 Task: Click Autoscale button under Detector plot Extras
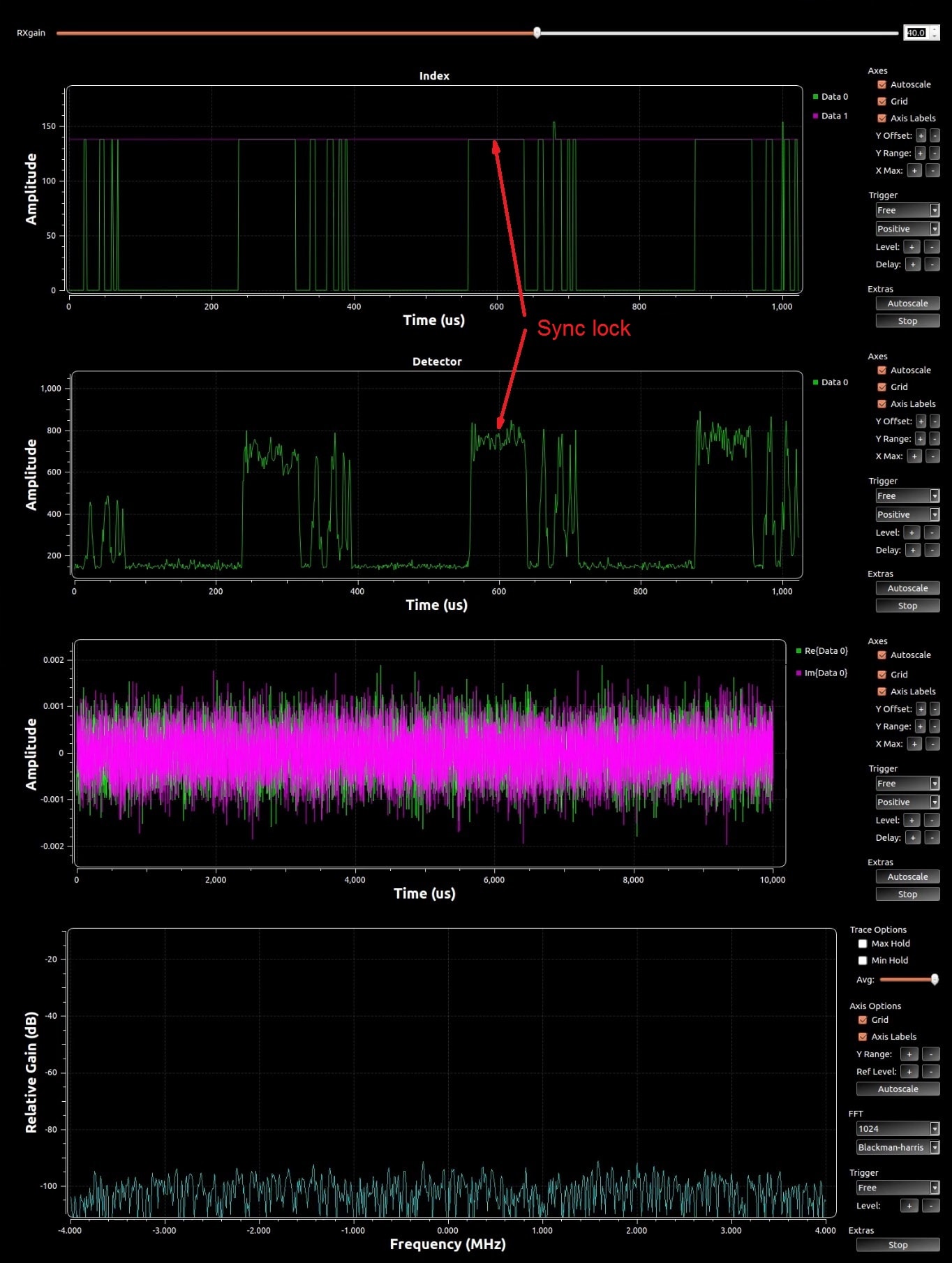(x=907, y=588)
